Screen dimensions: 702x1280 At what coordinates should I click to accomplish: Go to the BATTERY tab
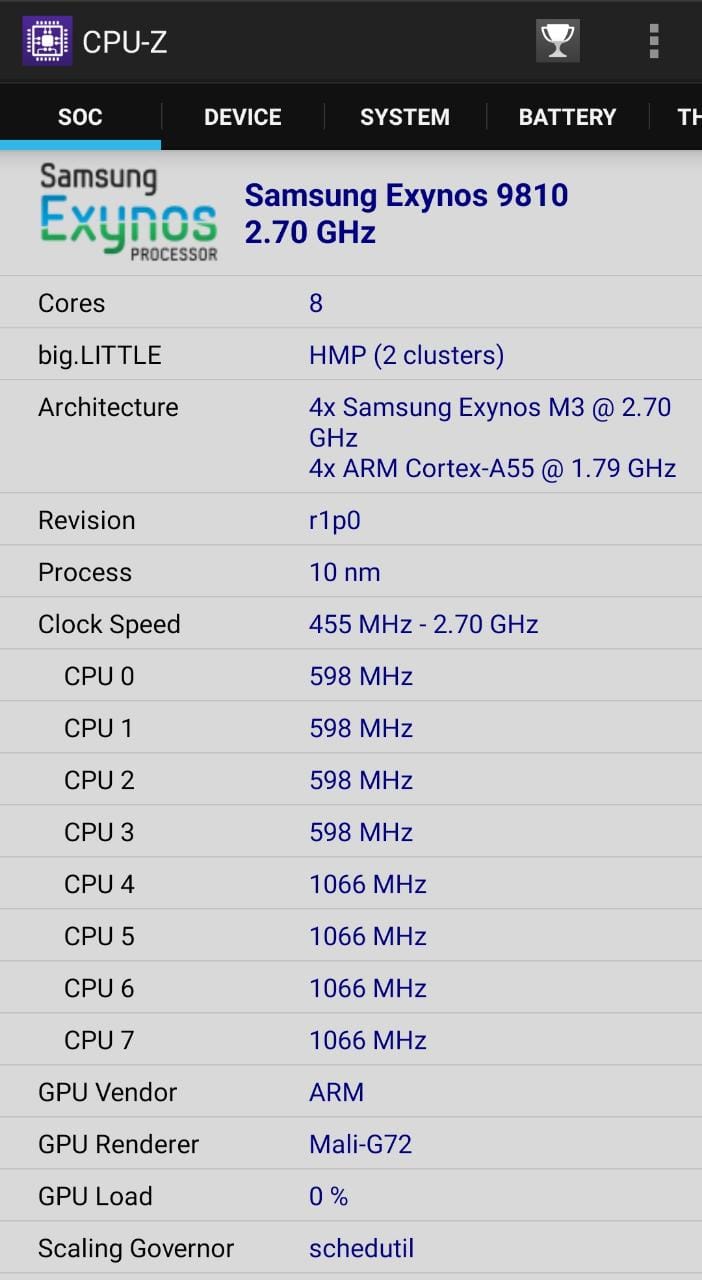[x=567, y=117]
